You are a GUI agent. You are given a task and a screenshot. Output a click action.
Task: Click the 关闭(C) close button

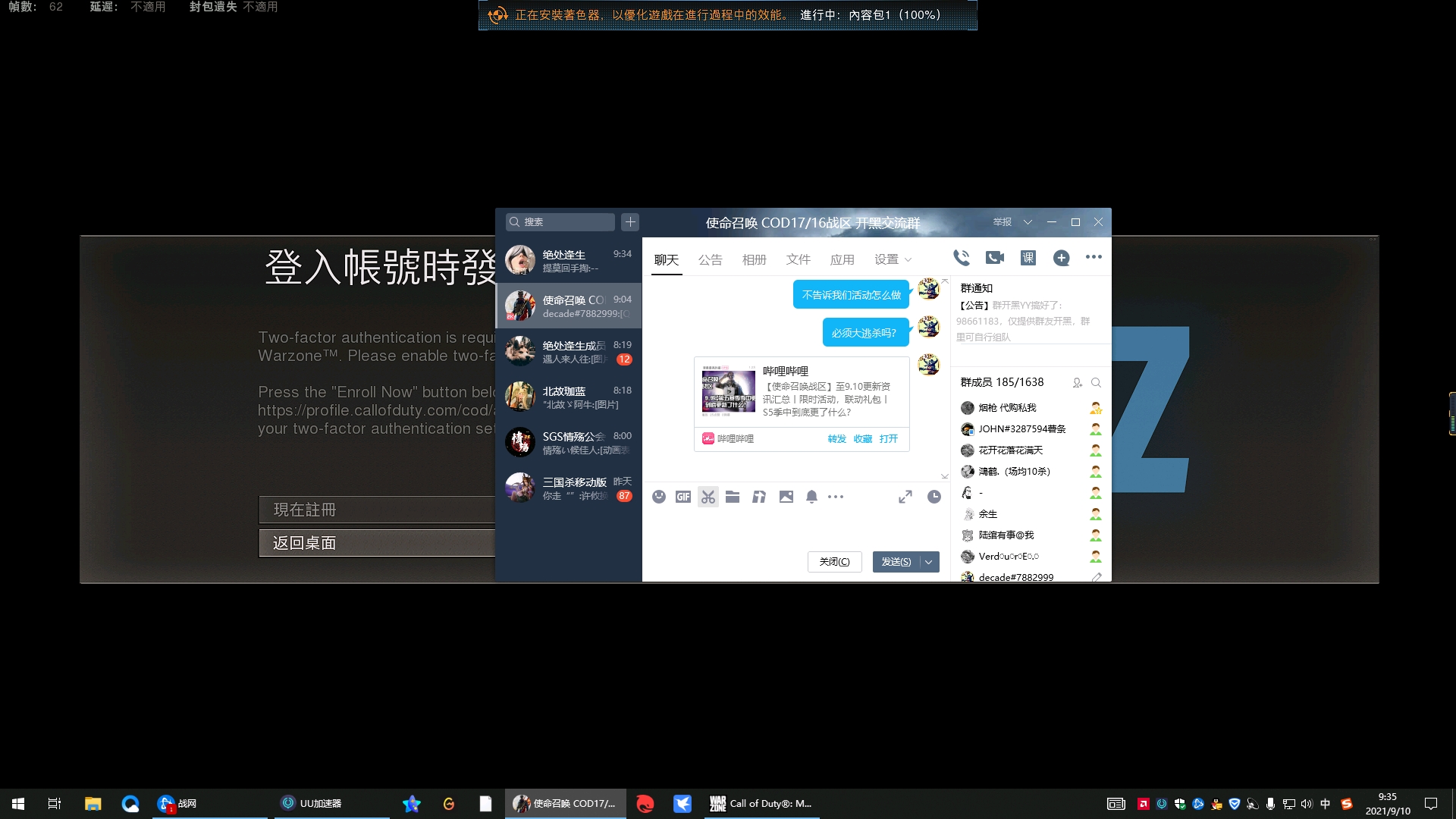point(834,562)
